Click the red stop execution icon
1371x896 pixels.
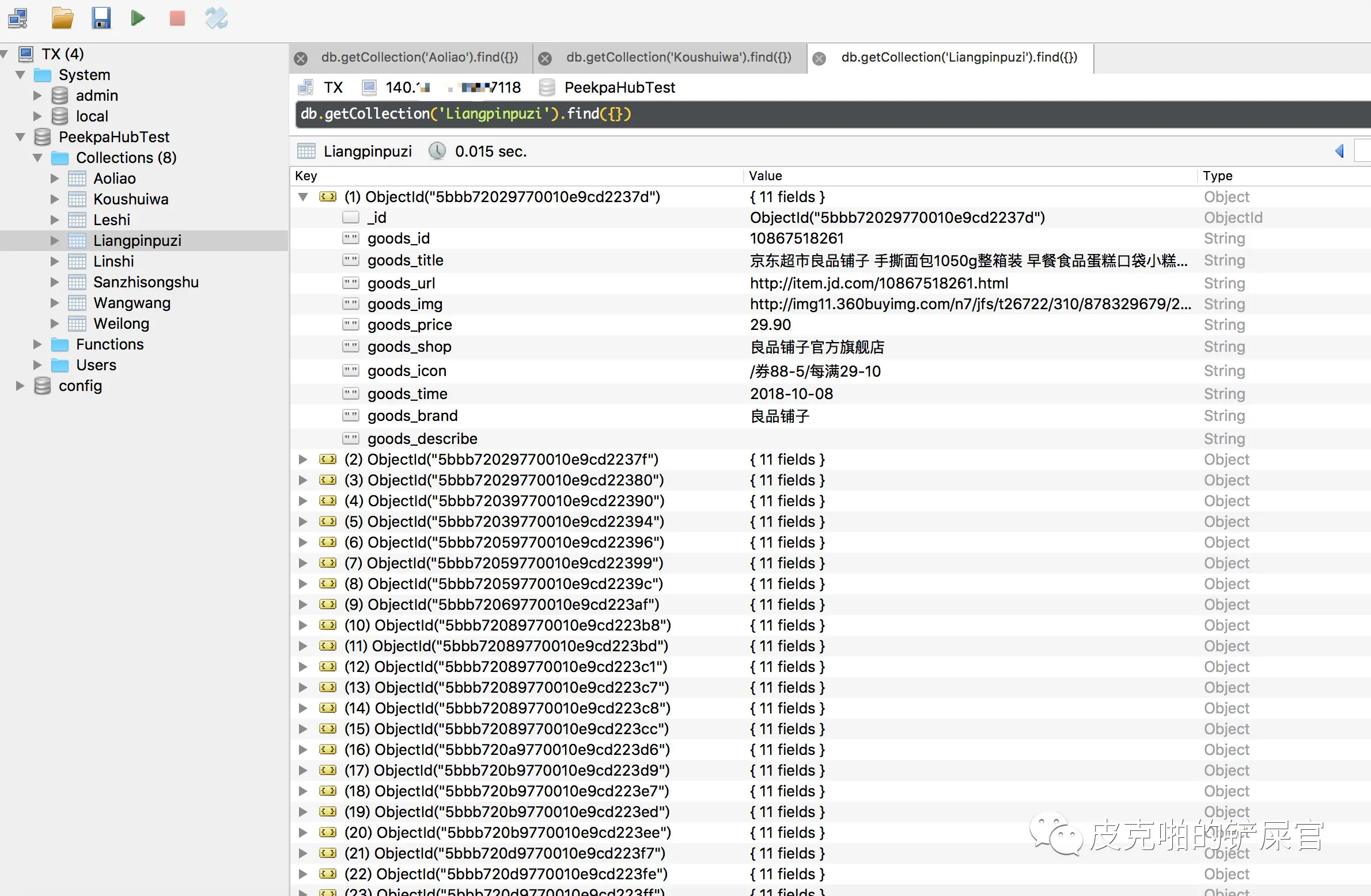[x=177, y=18]
